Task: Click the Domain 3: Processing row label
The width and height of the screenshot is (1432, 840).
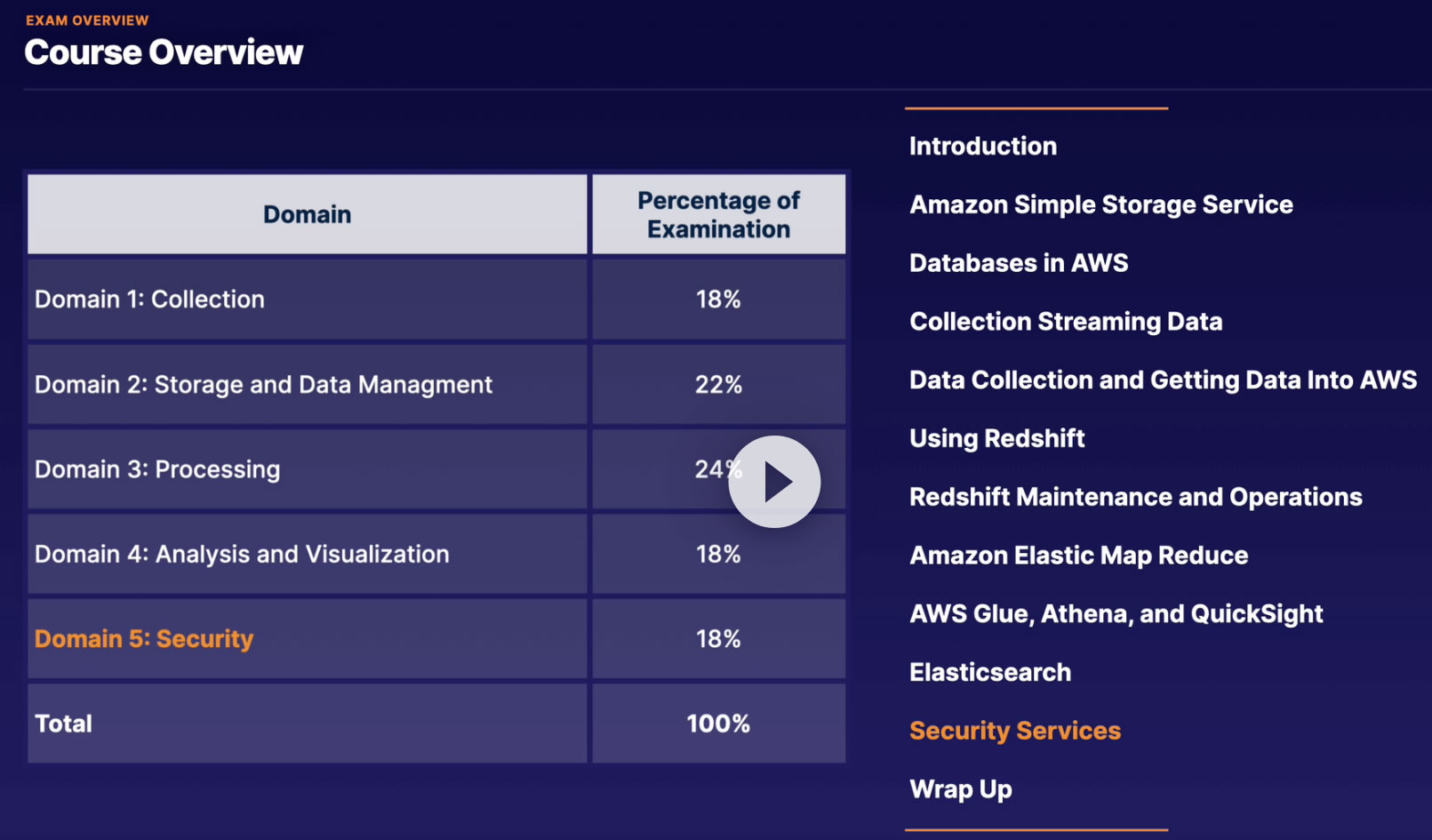Action: click(x=157, y=469)
